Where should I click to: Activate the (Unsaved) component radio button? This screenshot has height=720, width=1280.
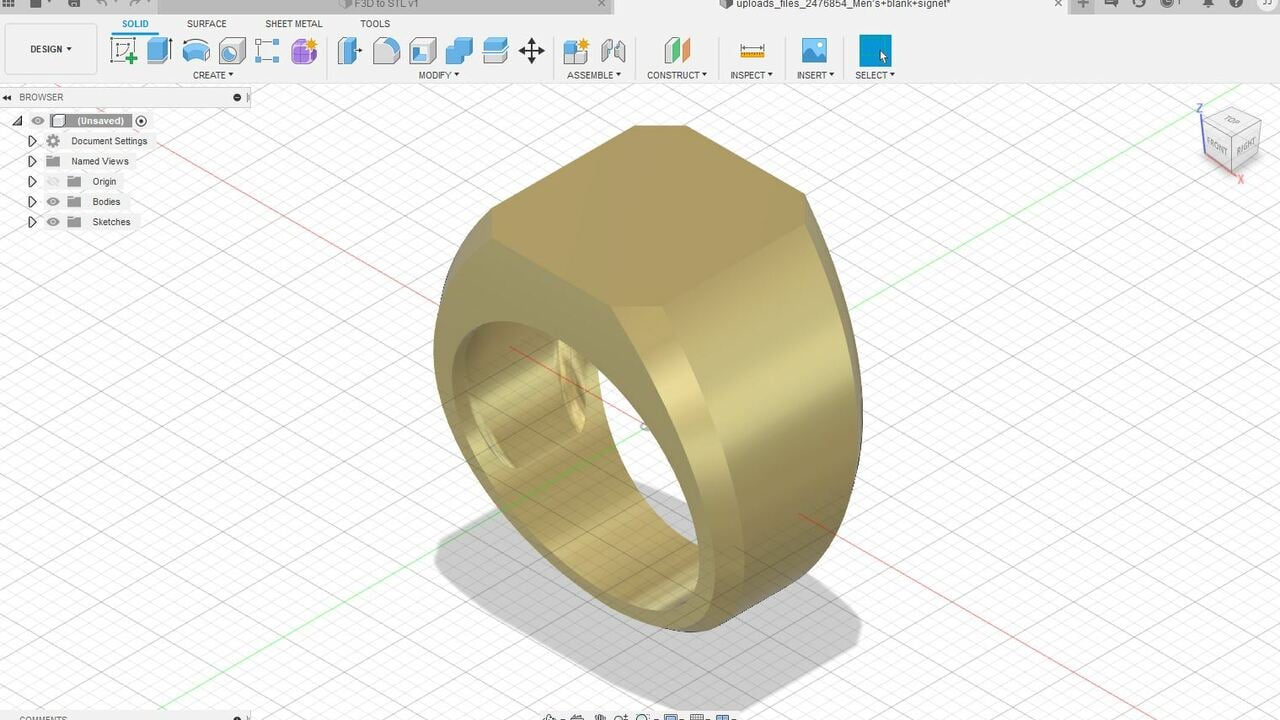click(141, 121)
